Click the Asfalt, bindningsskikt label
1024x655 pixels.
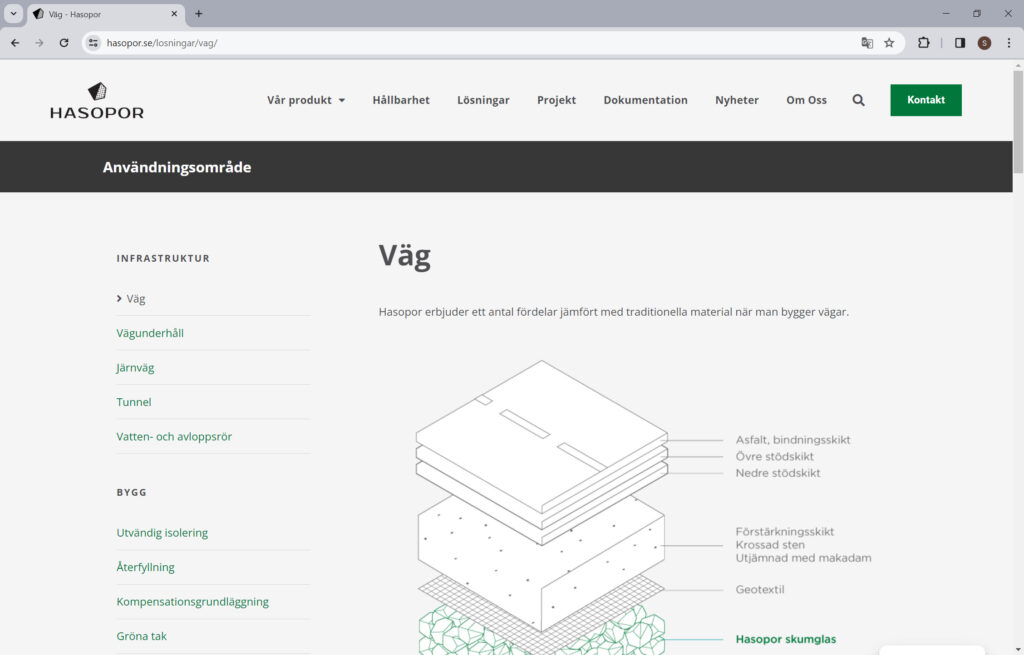pyautogui.click(x=793, y=439)
